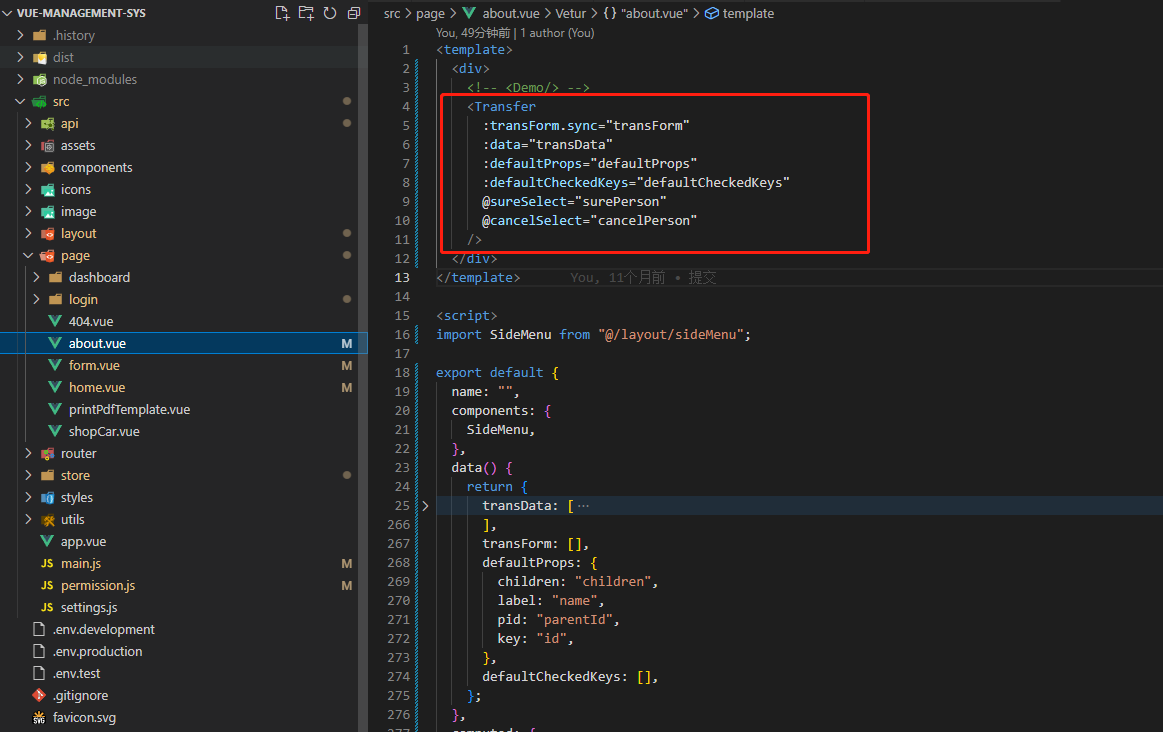Expand the image folder

(28, 211)
